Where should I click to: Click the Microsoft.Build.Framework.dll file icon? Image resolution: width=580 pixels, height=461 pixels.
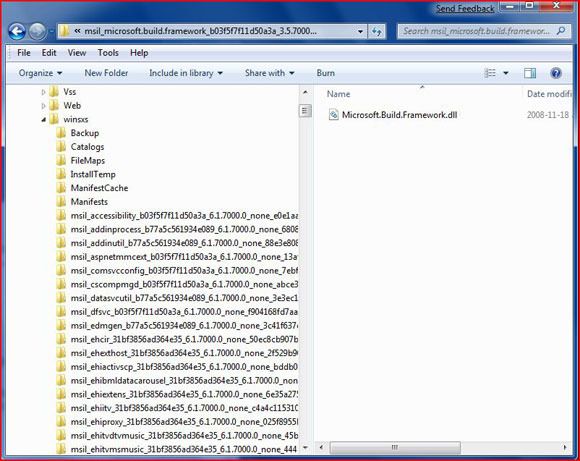pyautogui.click(x=333, y=115)
